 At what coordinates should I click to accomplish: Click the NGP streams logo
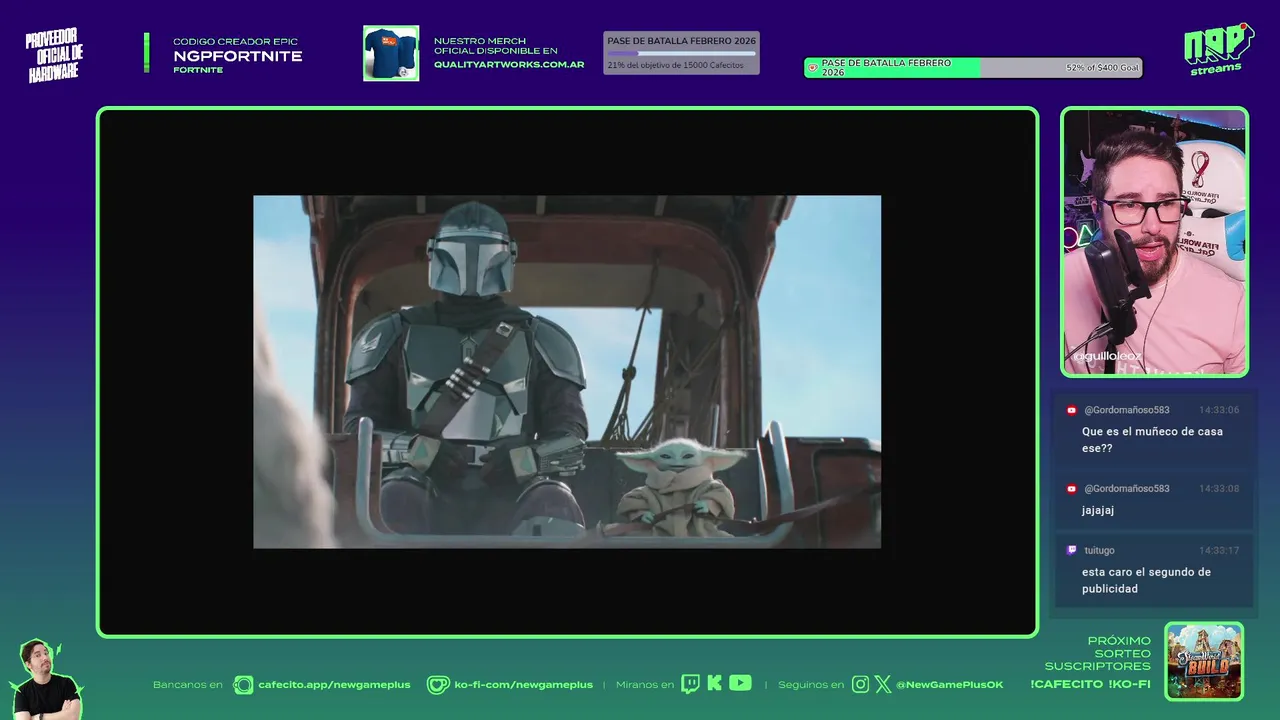[x=1218, y=49]
